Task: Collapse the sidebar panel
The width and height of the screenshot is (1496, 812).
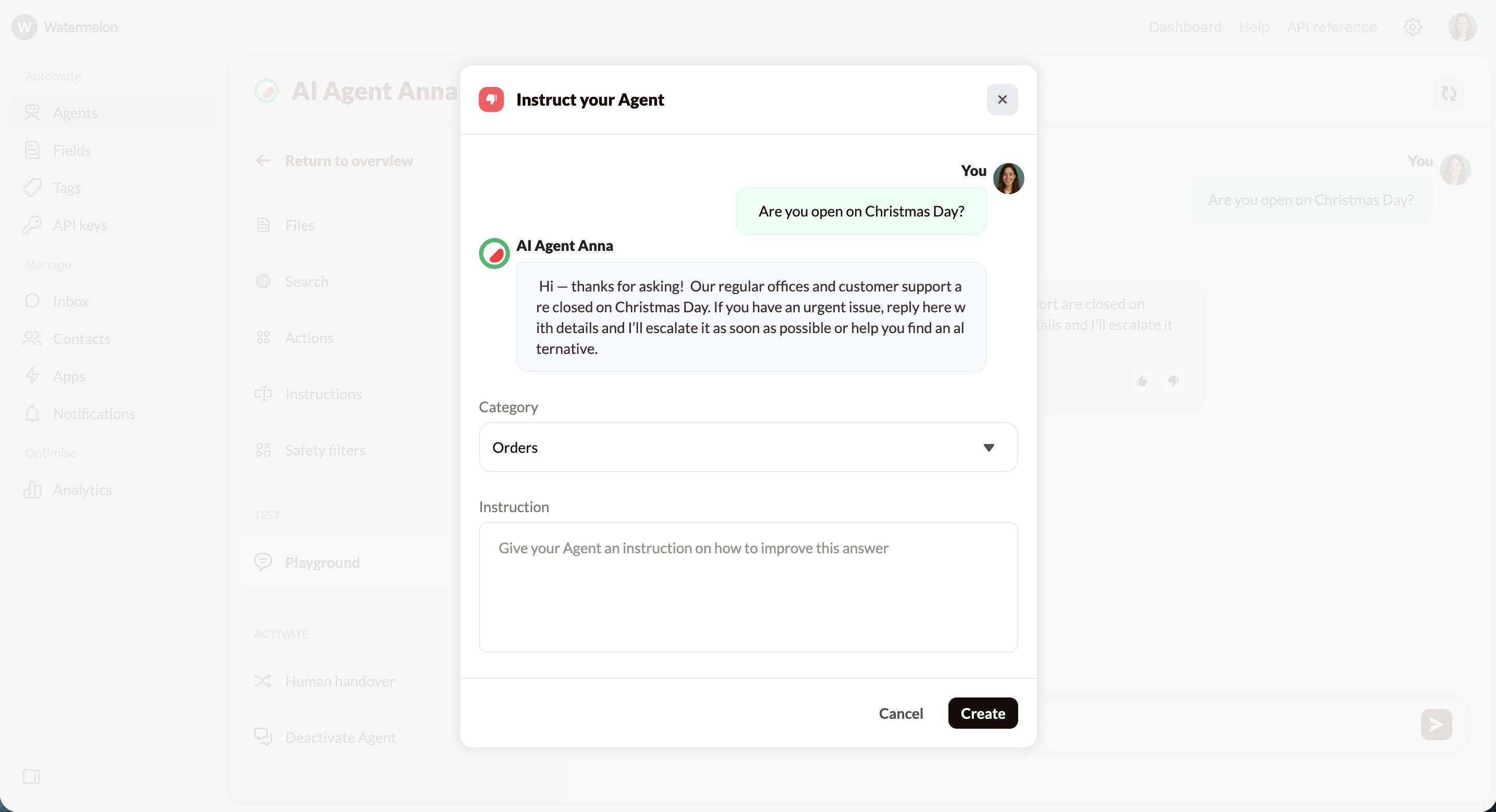Action: coord(32,777)
